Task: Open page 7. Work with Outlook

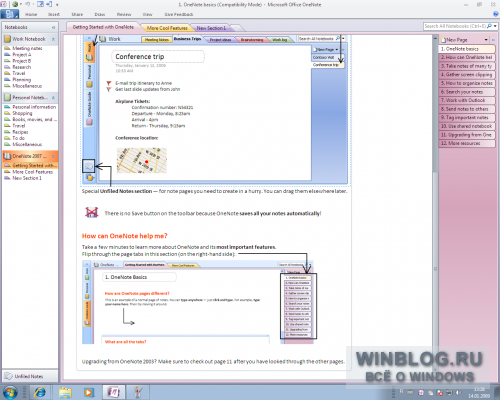Action: [467, 100]
